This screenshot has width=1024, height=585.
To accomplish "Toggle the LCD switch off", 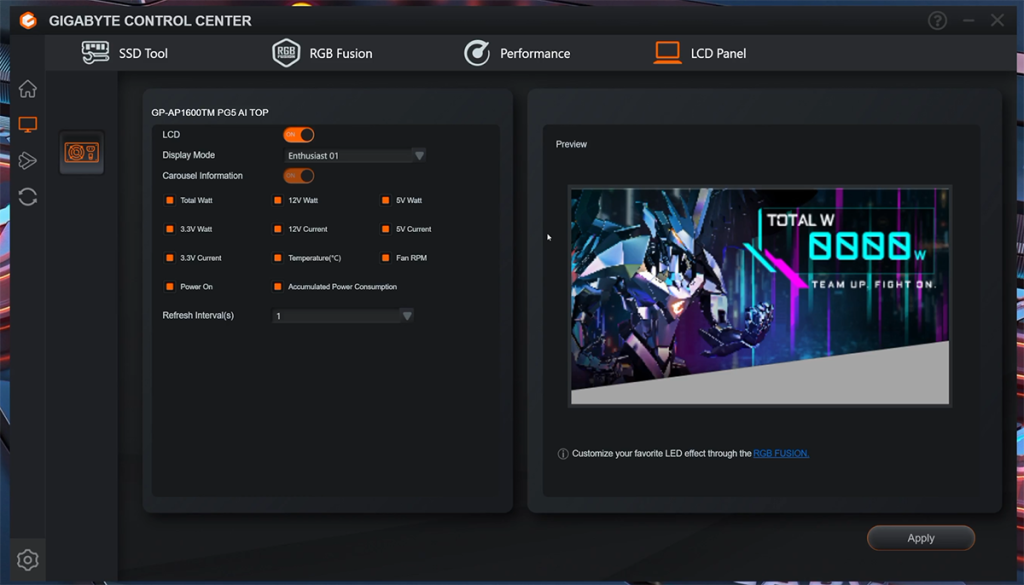I will pyautogui.click(x=298, y=134).
